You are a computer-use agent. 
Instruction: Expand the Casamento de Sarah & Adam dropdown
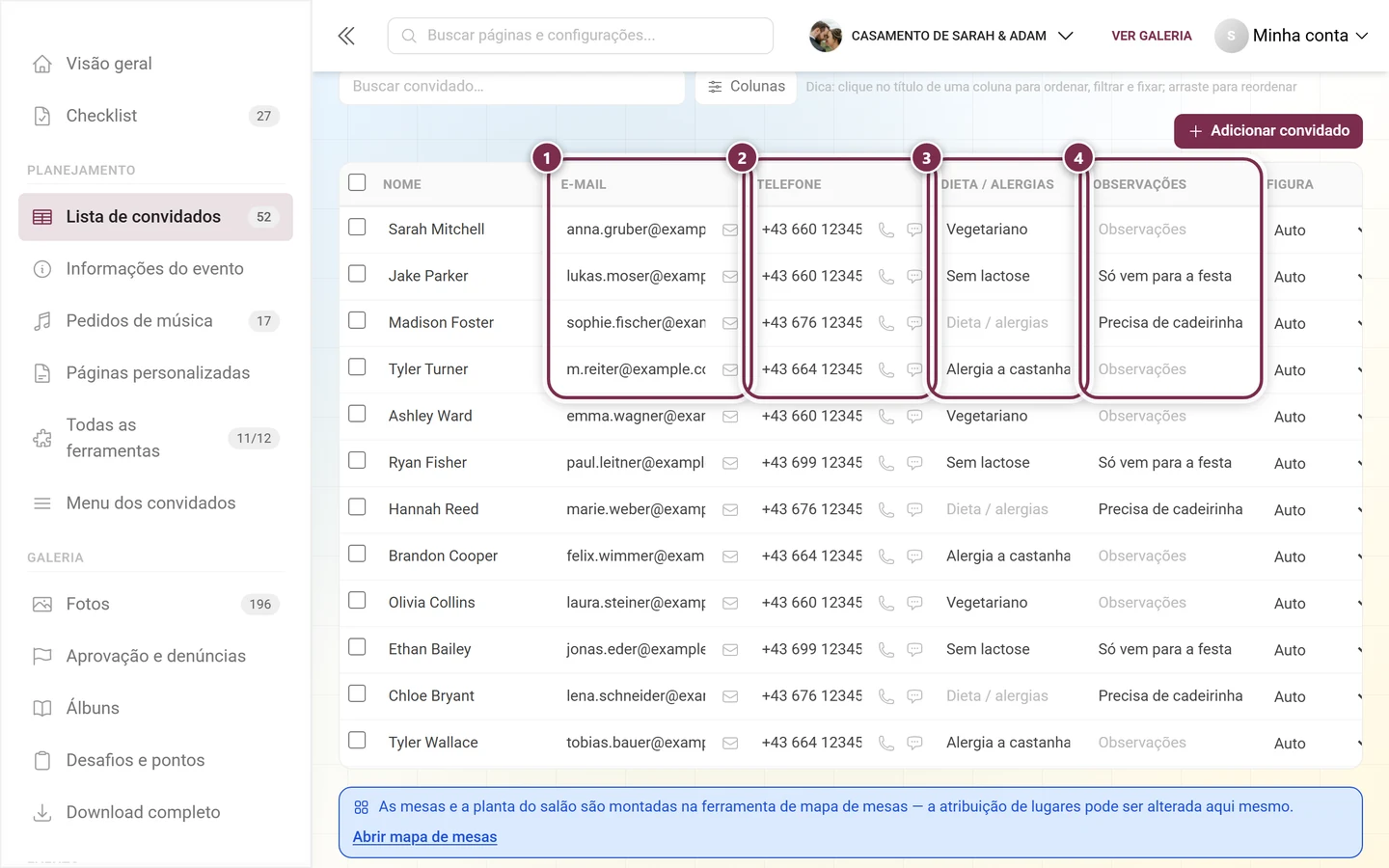point(1066,36)
